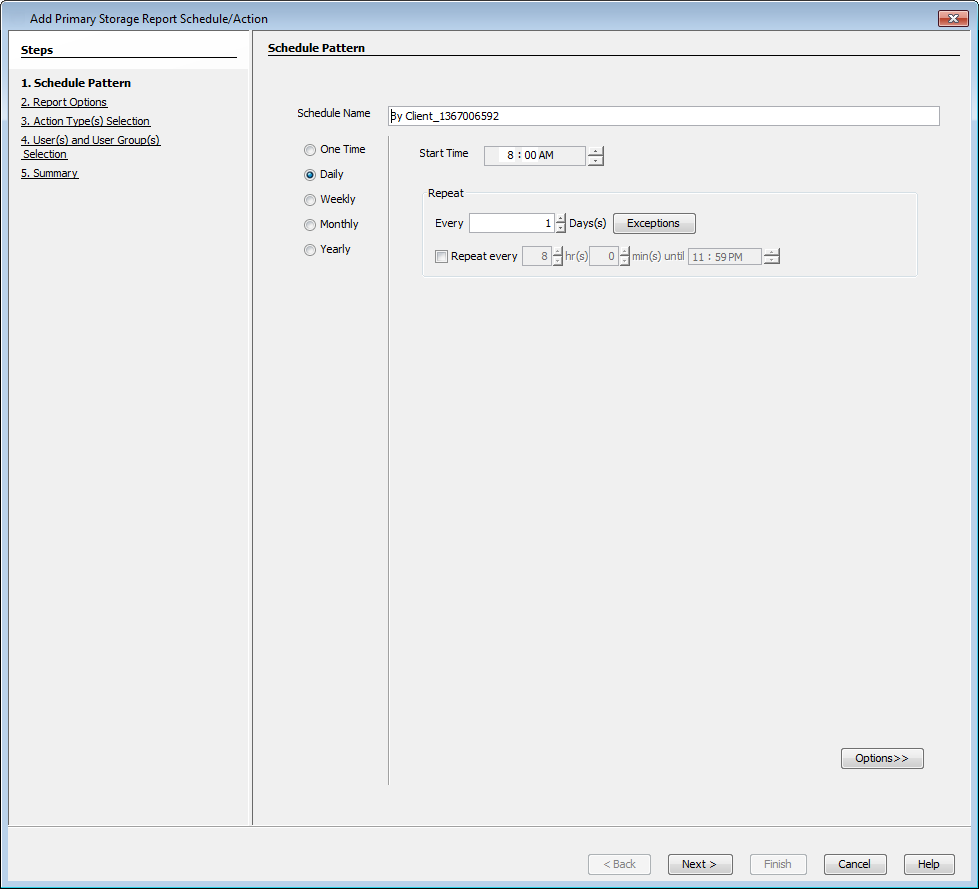This screenshot has width=979, height=889.
Task: Expand additional settings with Options>>
Action: pyautogui.click(x=881, y=758)
